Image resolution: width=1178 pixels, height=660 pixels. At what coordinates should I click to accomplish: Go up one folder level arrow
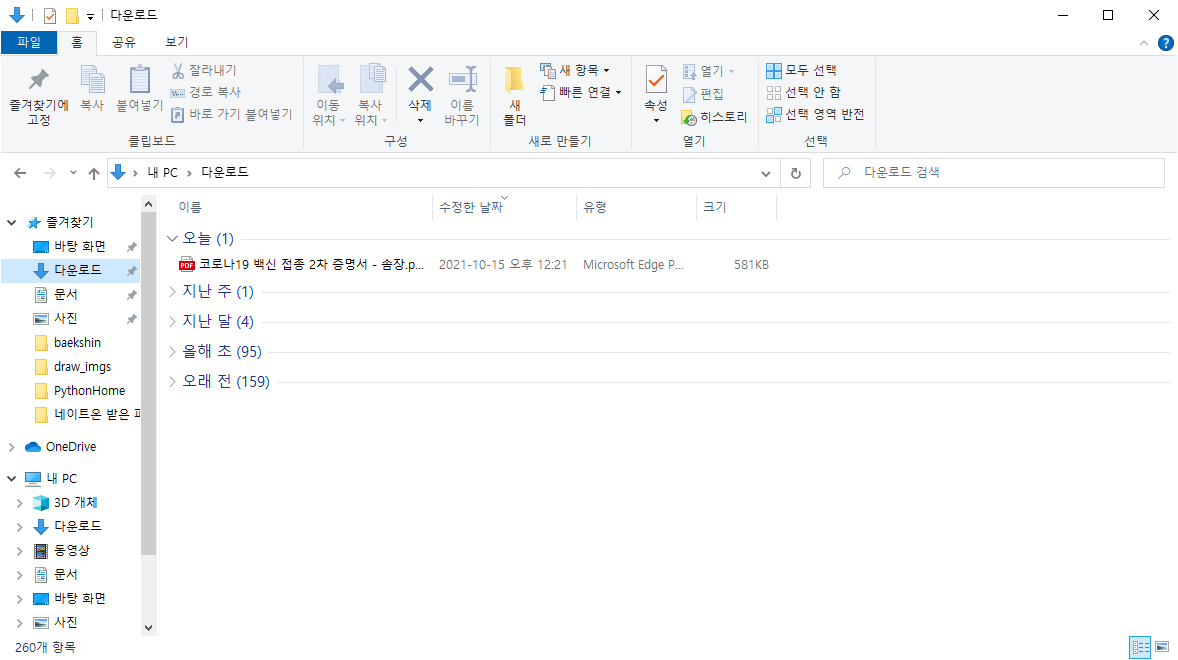coord(94,173)
